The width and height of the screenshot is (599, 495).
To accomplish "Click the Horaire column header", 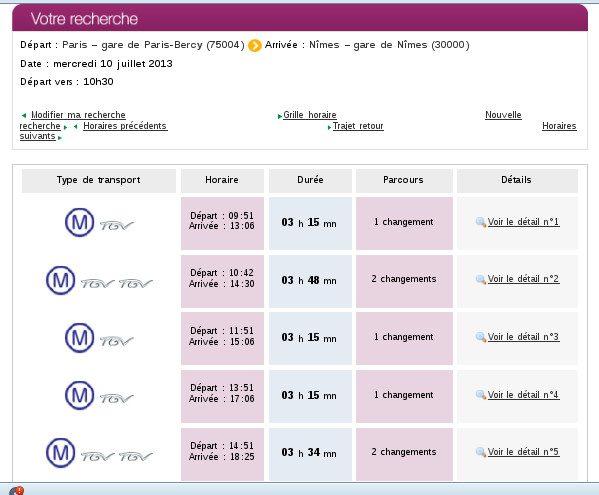I will [x=222, y=181].
